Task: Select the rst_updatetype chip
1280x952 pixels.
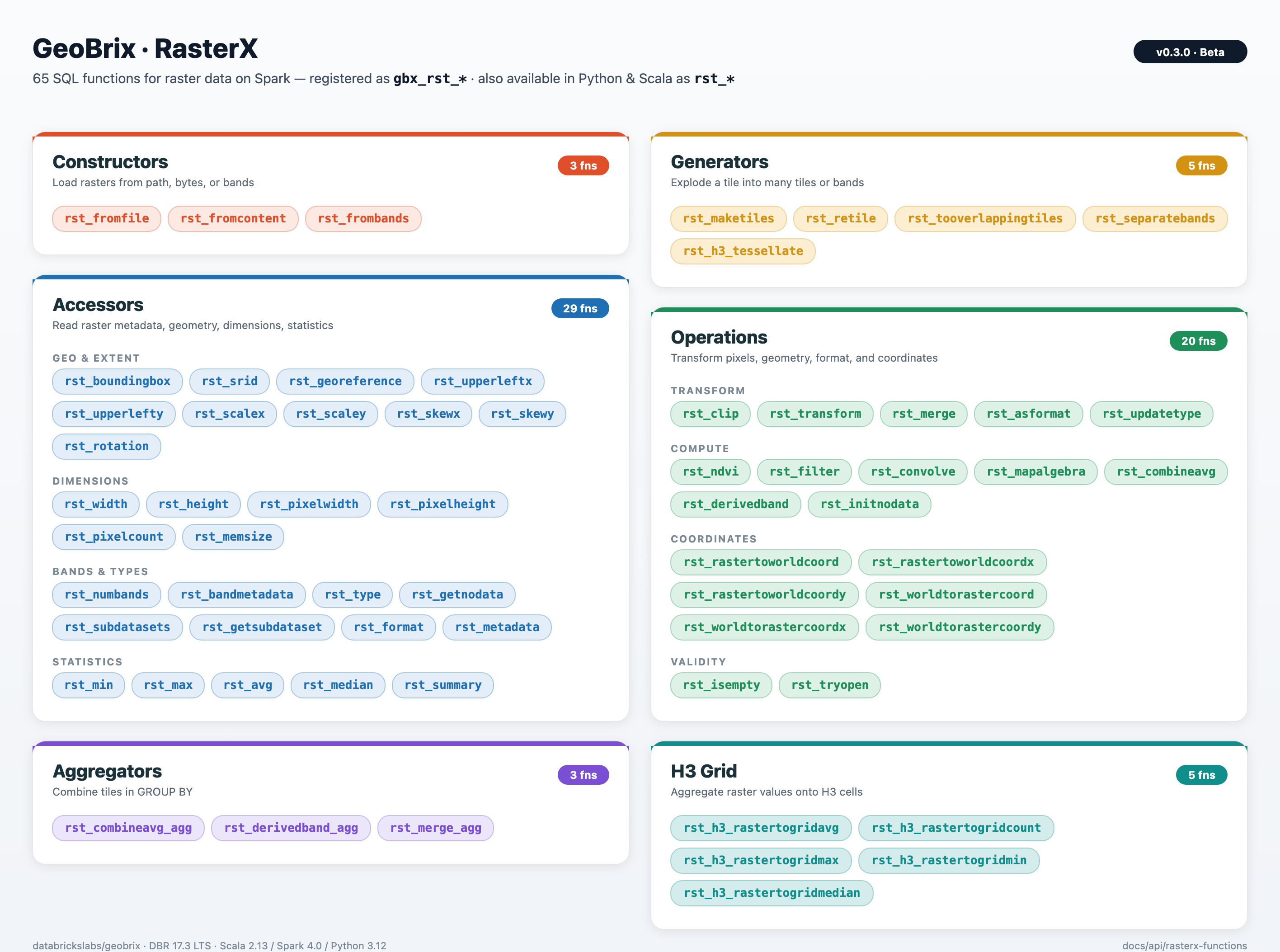Action: pos(1152,414)
